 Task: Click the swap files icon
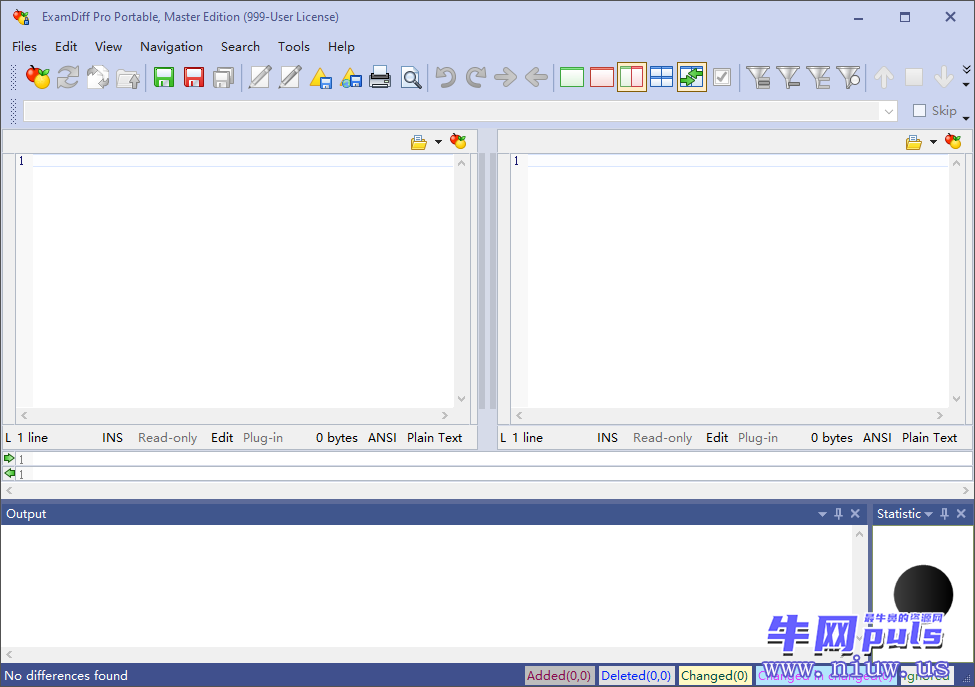tap(98, 78)
